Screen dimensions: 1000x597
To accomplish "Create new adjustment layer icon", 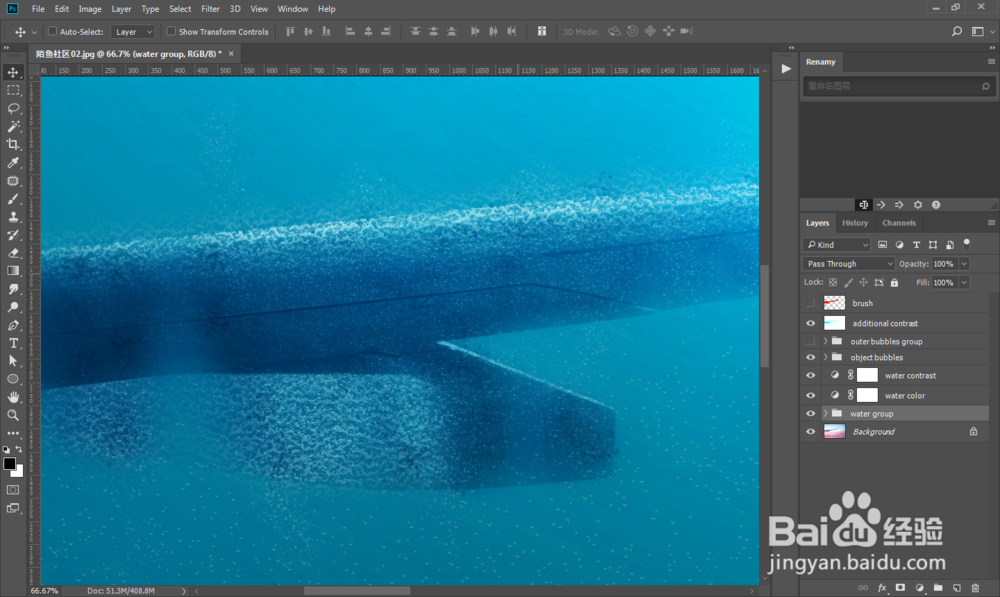I will point(919,587).
